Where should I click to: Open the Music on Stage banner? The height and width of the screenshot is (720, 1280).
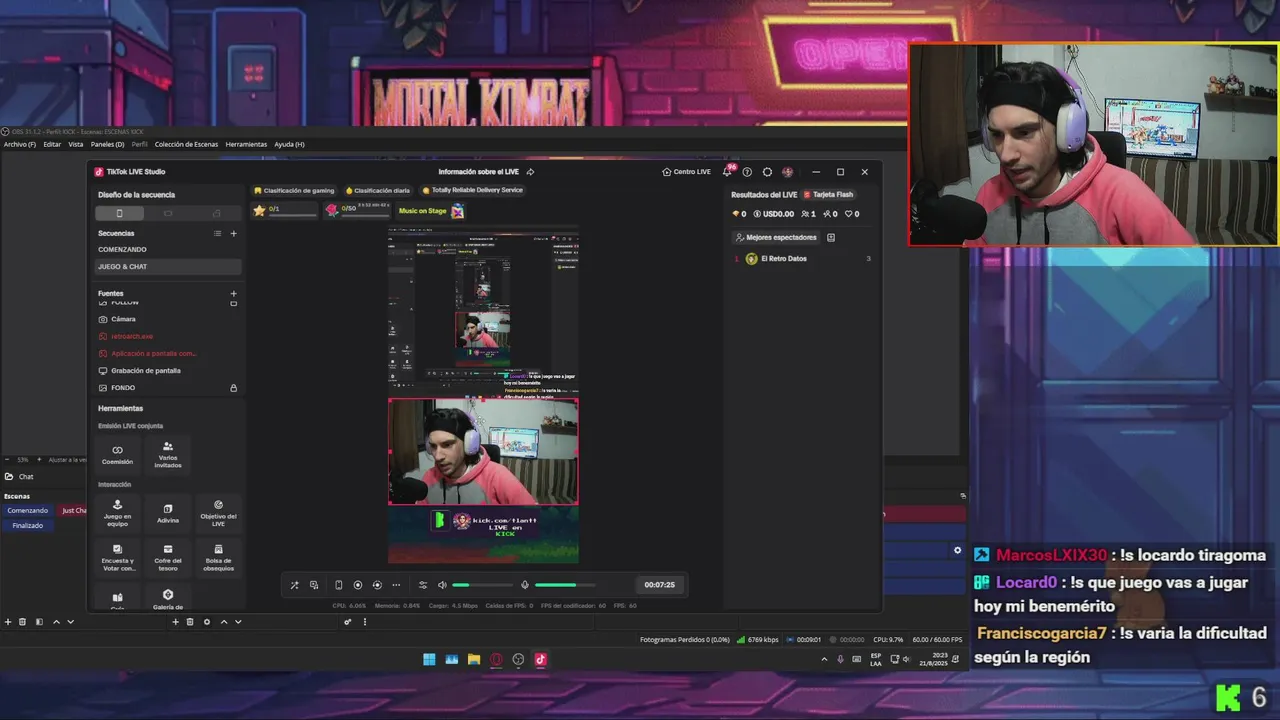click(x=431, y=211)
